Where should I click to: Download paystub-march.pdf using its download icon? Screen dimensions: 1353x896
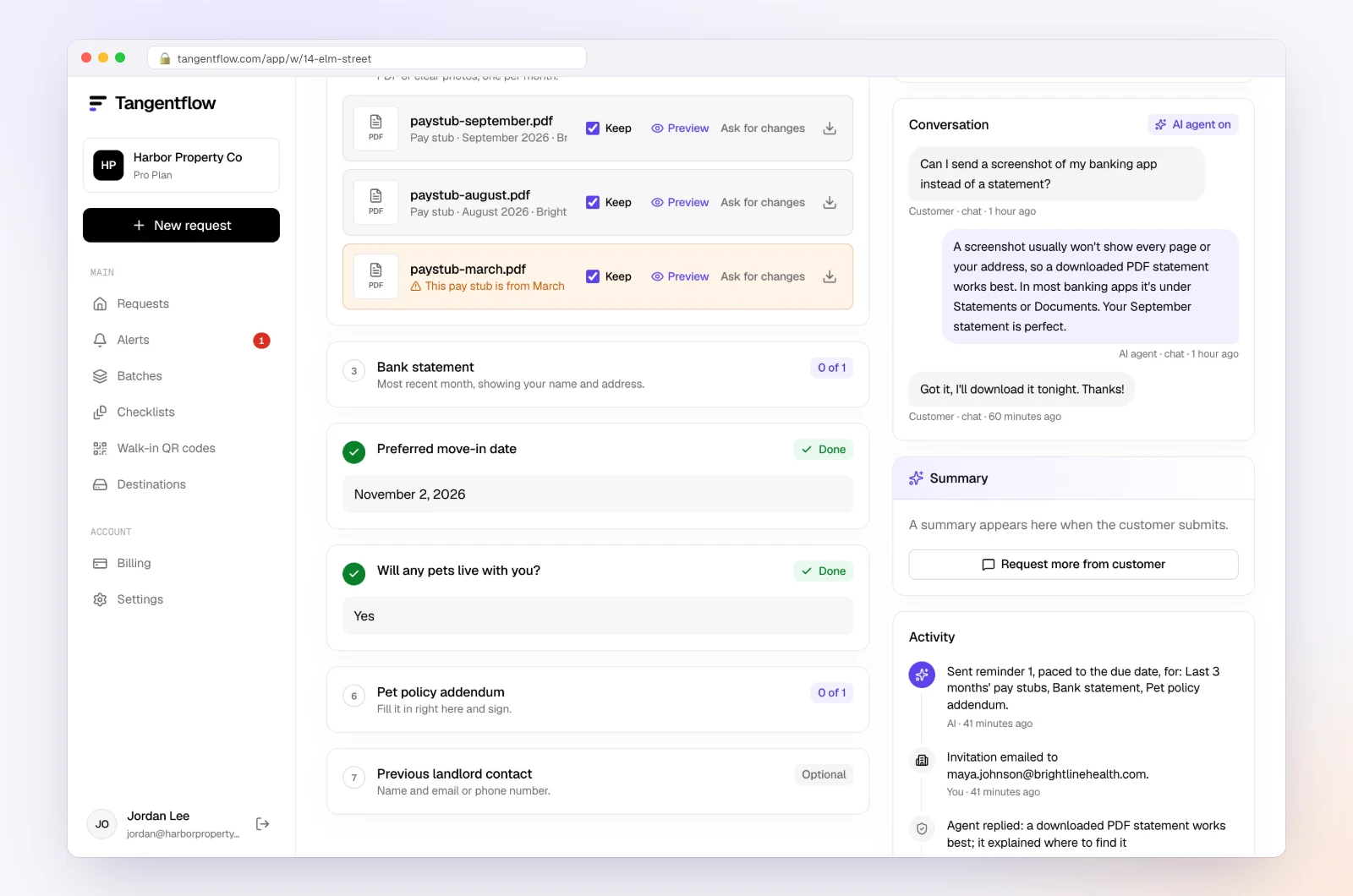830,276
